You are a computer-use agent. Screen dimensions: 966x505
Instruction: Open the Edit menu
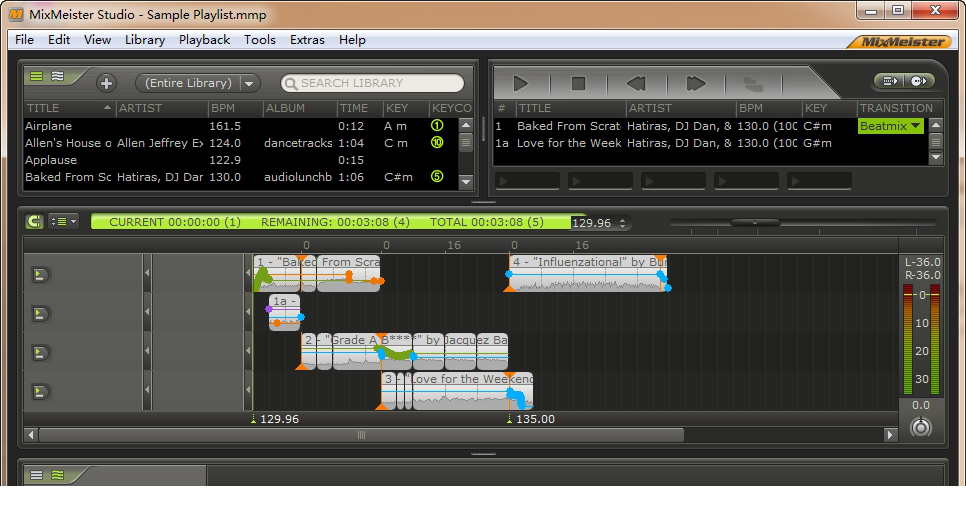[59, 40]
